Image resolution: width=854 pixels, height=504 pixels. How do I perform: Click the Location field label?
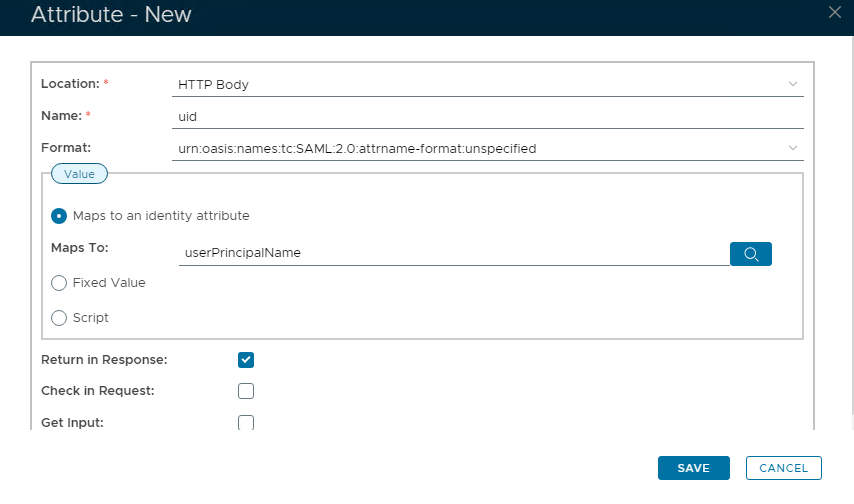[70, 84]
